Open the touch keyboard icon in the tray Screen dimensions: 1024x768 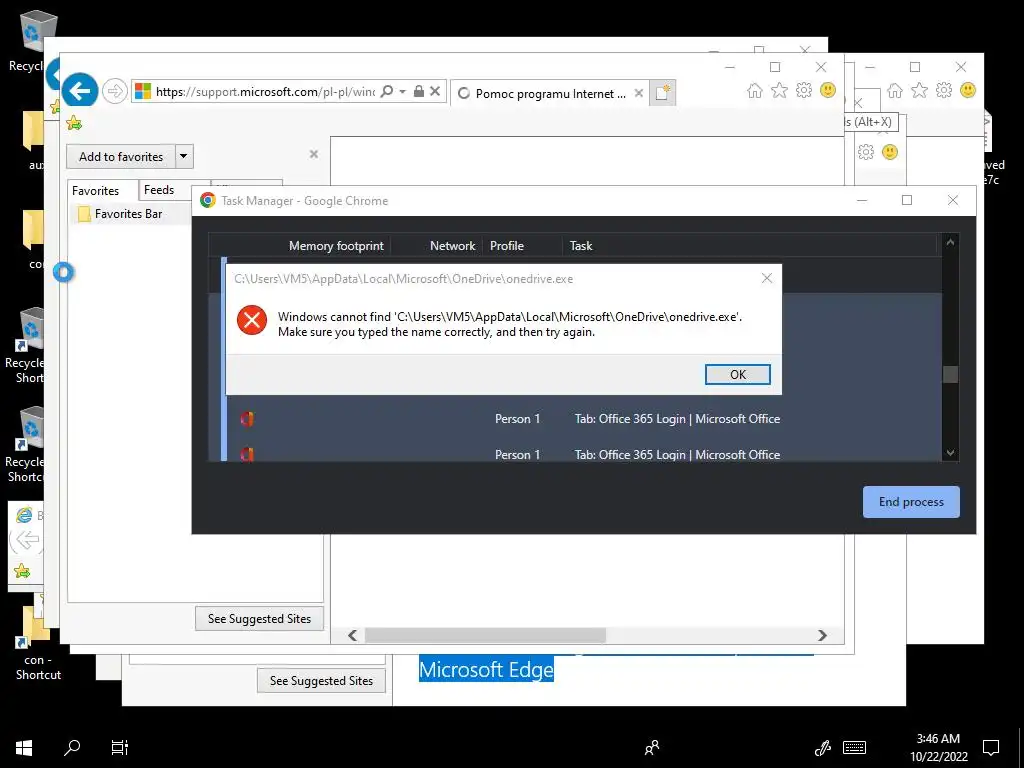854,747
